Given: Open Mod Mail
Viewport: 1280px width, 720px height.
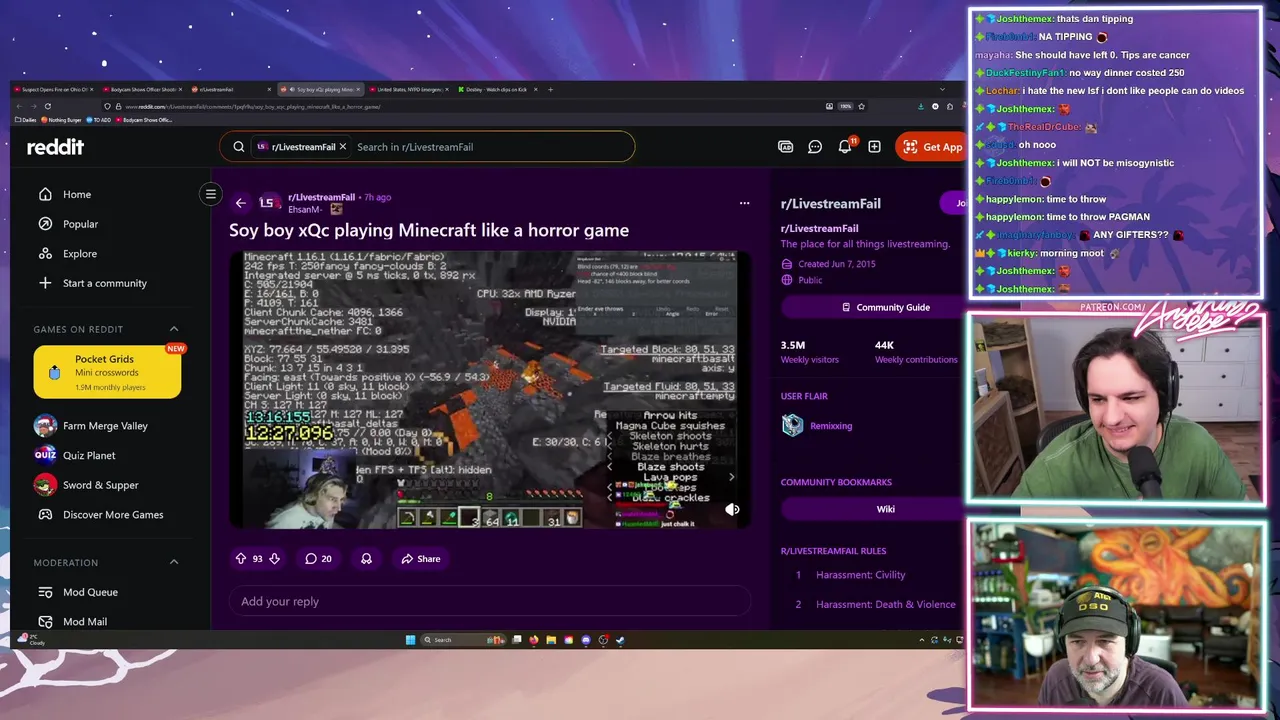Looking at the screenshot, I should 85,621.
